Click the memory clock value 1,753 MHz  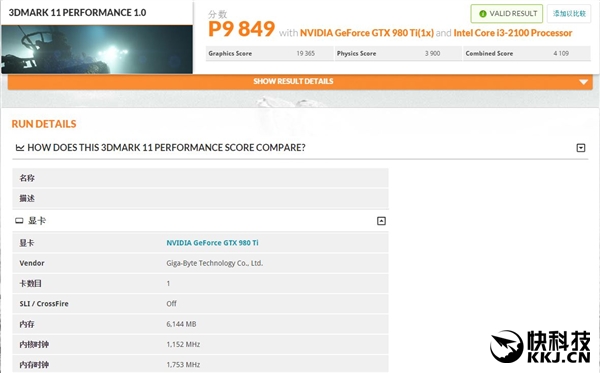[183, 365]
